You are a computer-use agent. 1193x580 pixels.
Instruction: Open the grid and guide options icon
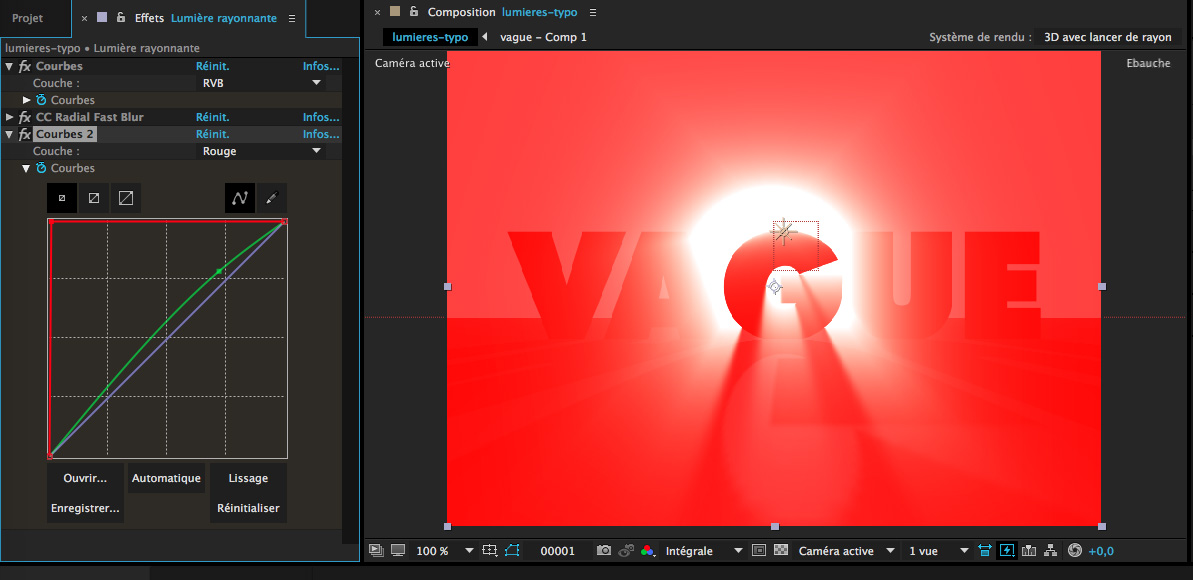(489, 550)
